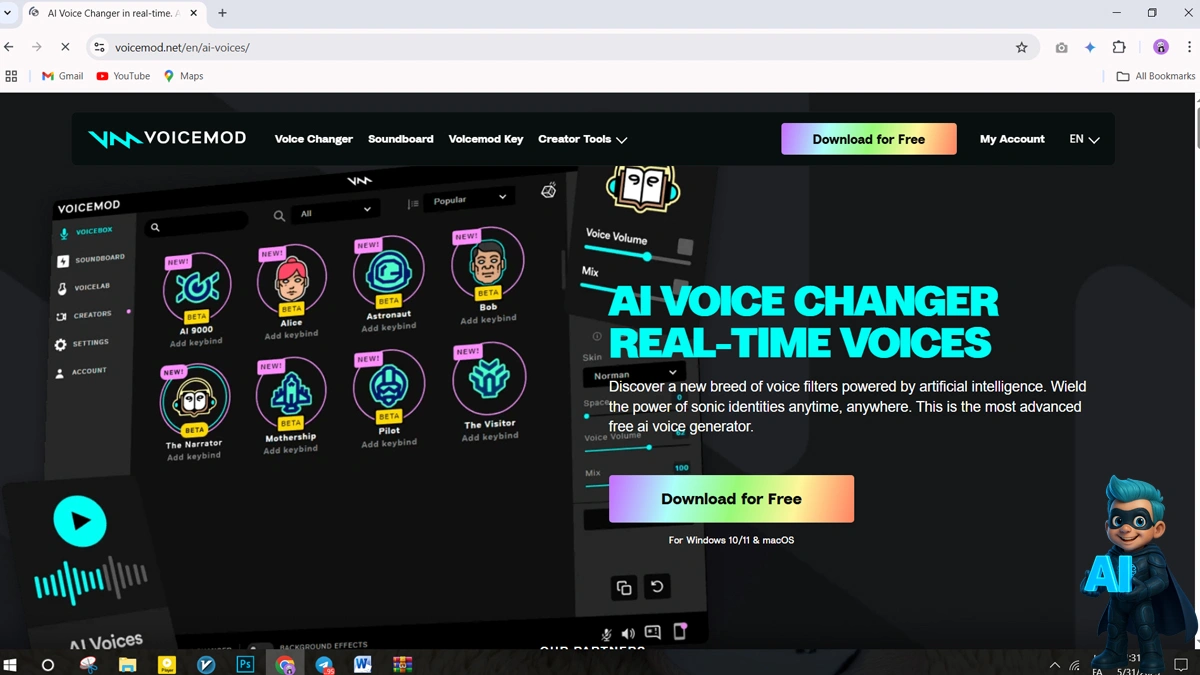Show hidden system tray icons
This screenshot has height=675, width=1200.
[x=1054, y=665]
